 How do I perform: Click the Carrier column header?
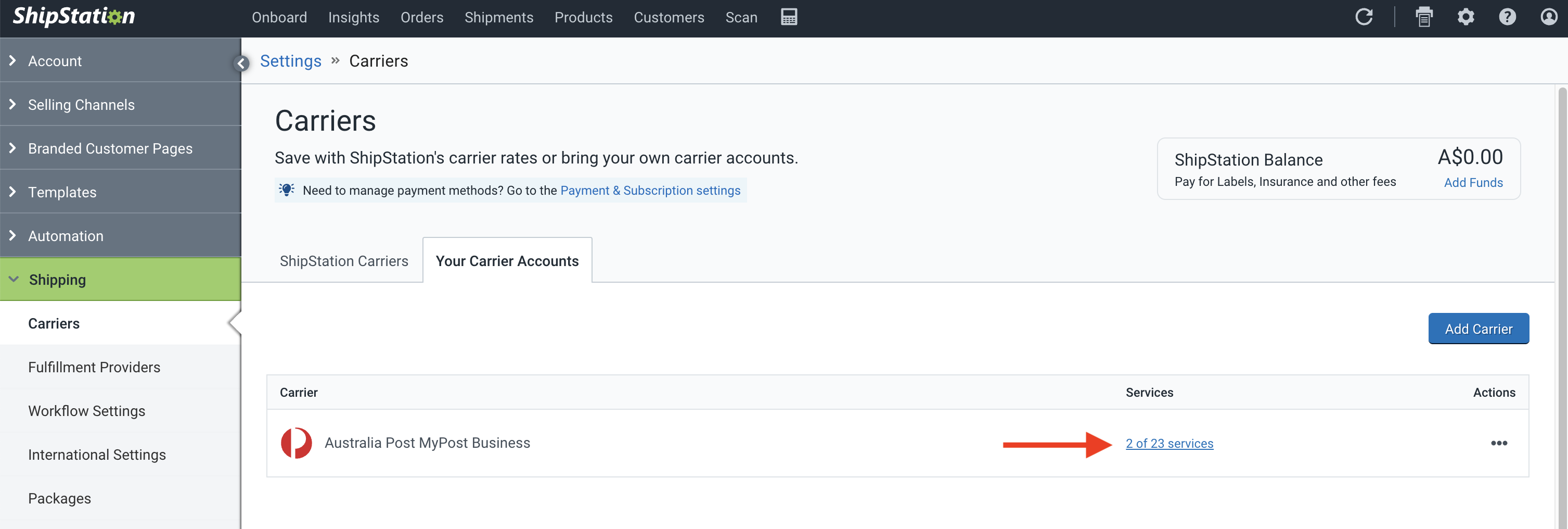click(x=298, y=393)
